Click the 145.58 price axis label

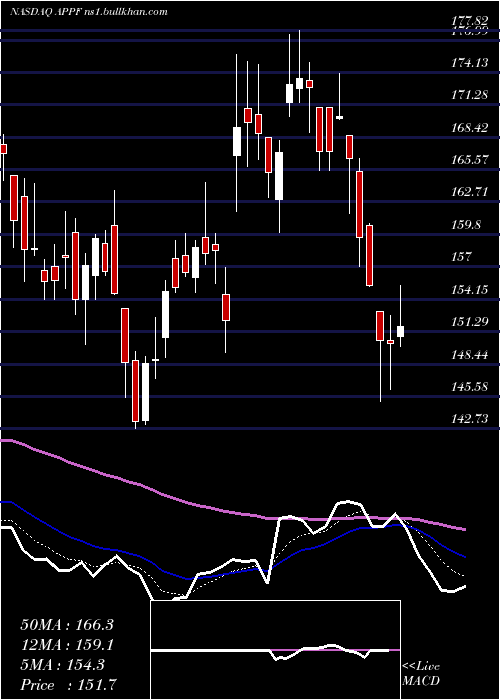coord(469,386)
